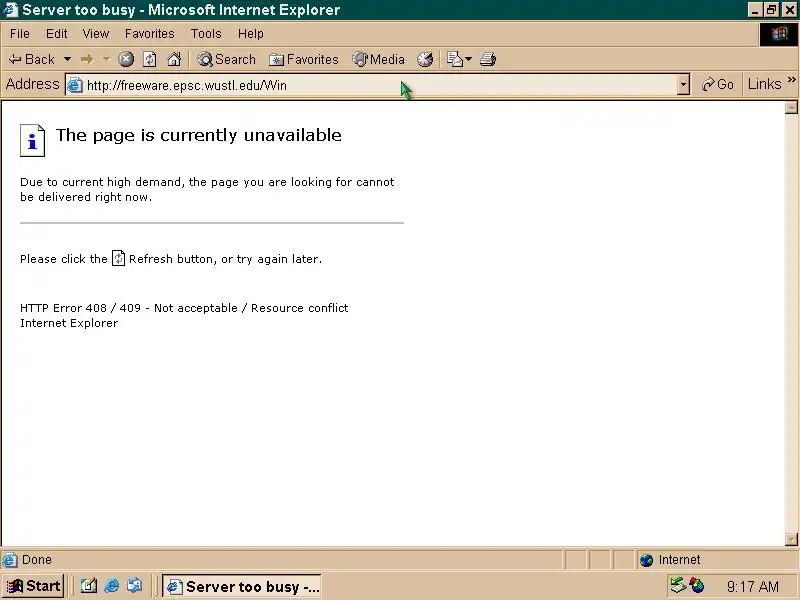Click the Windows logo throbber icon
800x600 pixels.
pos(779,34)
